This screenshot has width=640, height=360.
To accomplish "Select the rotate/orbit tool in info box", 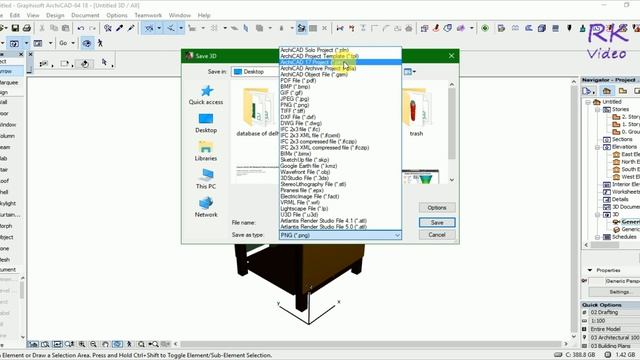I will tap(85, 64).
